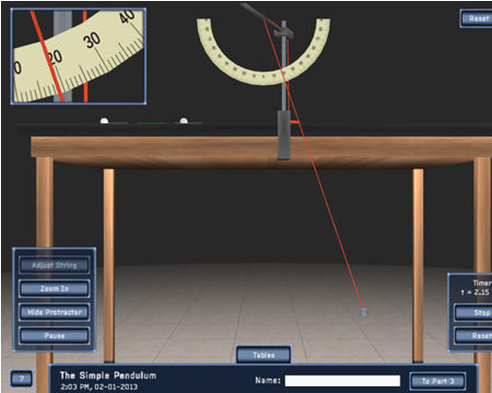Select the left white knob on the rail

click(104, 121)
